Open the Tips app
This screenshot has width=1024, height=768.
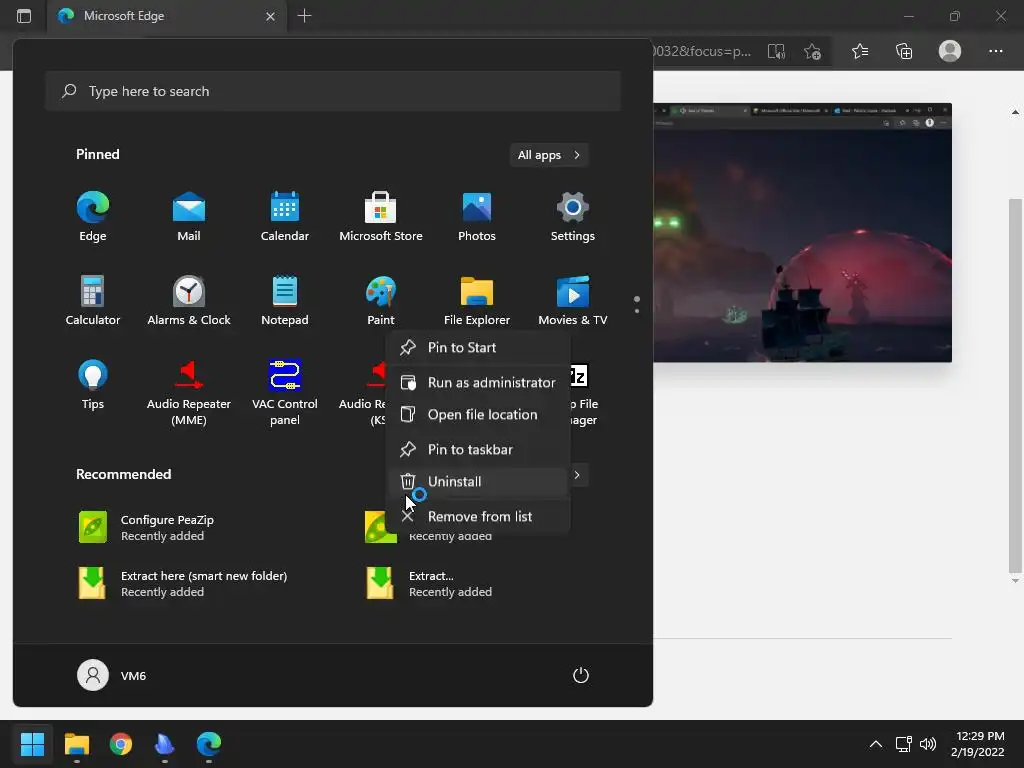click(x=93, y=385)
